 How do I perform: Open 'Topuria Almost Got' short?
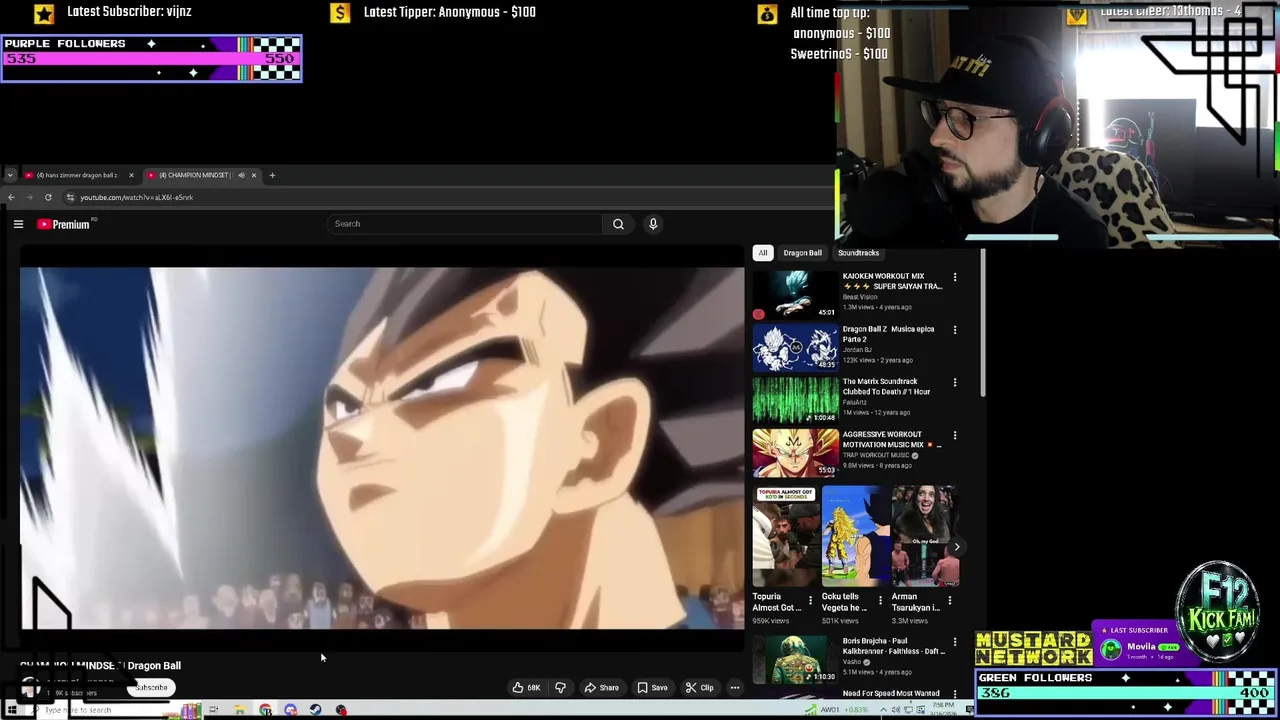(x=785, y=537)
